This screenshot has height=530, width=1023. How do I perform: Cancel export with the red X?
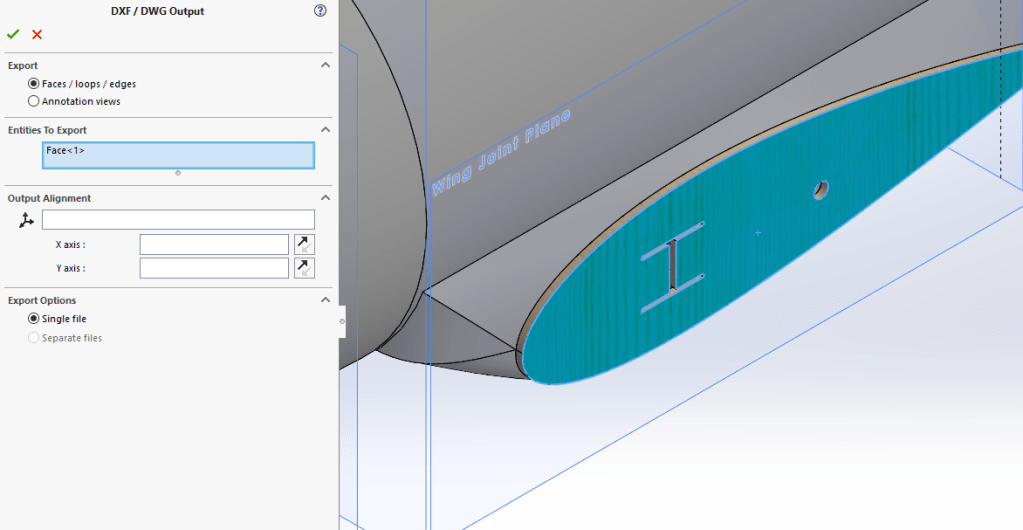pos(37,34)
